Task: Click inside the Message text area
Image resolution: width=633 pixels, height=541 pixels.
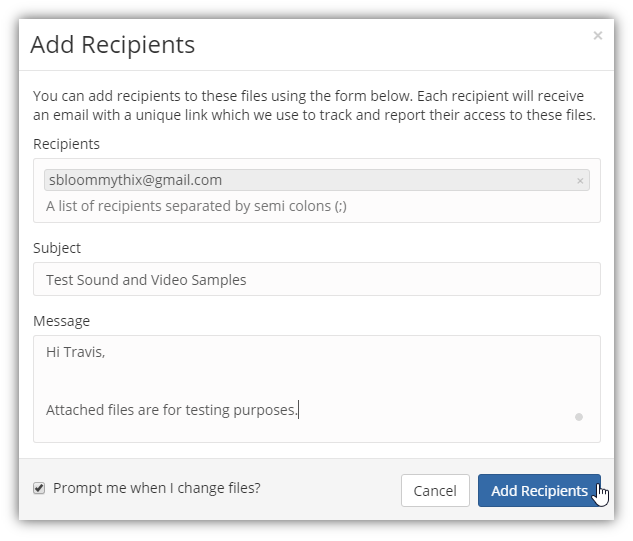Action: click(x=316, y=389)
